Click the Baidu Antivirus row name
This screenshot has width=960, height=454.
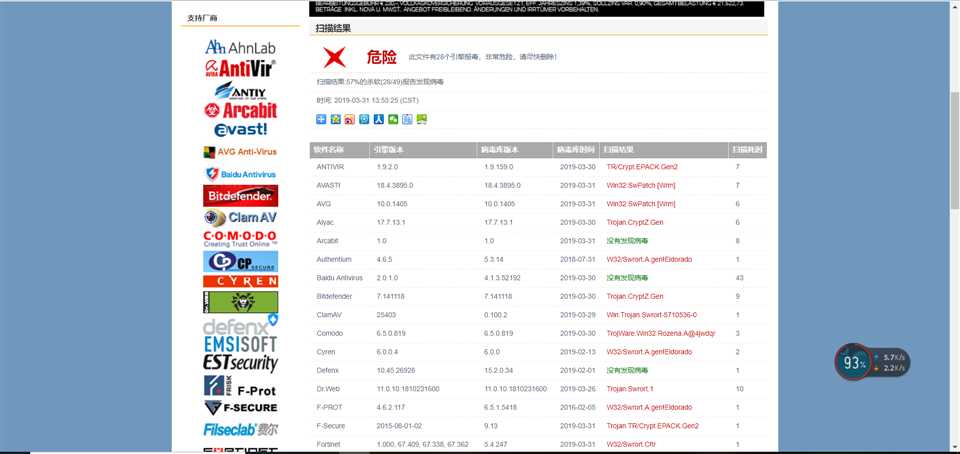(x=339, y=278)
